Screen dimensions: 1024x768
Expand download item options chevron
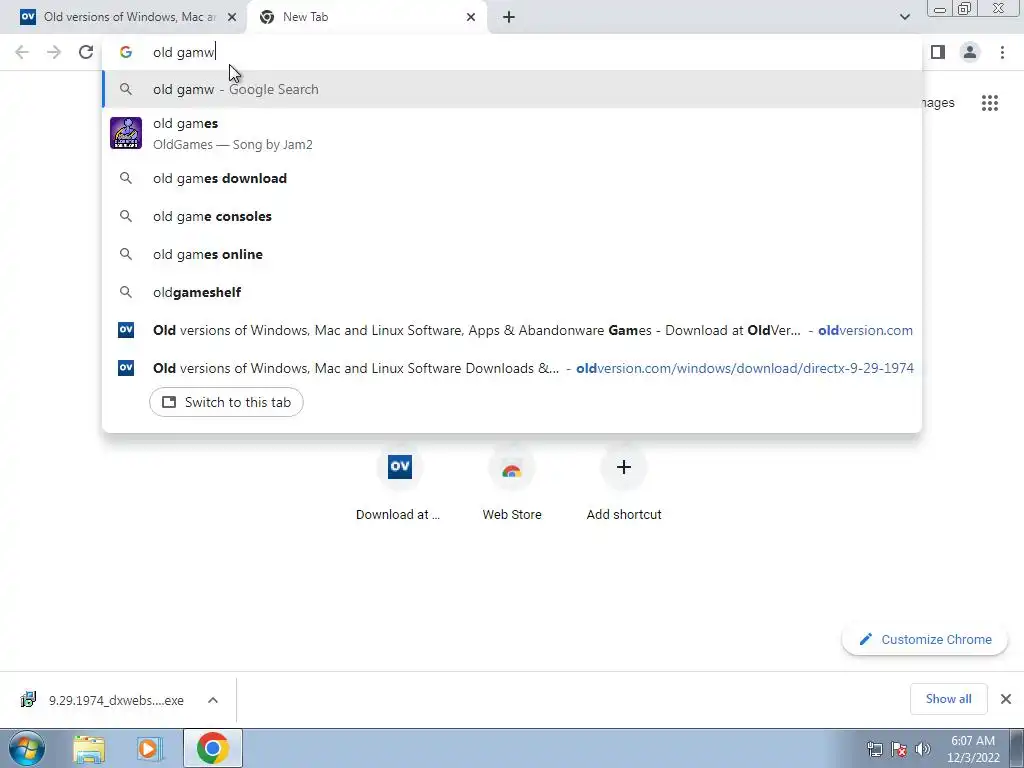pyautogui.click(x=213, y=700)
